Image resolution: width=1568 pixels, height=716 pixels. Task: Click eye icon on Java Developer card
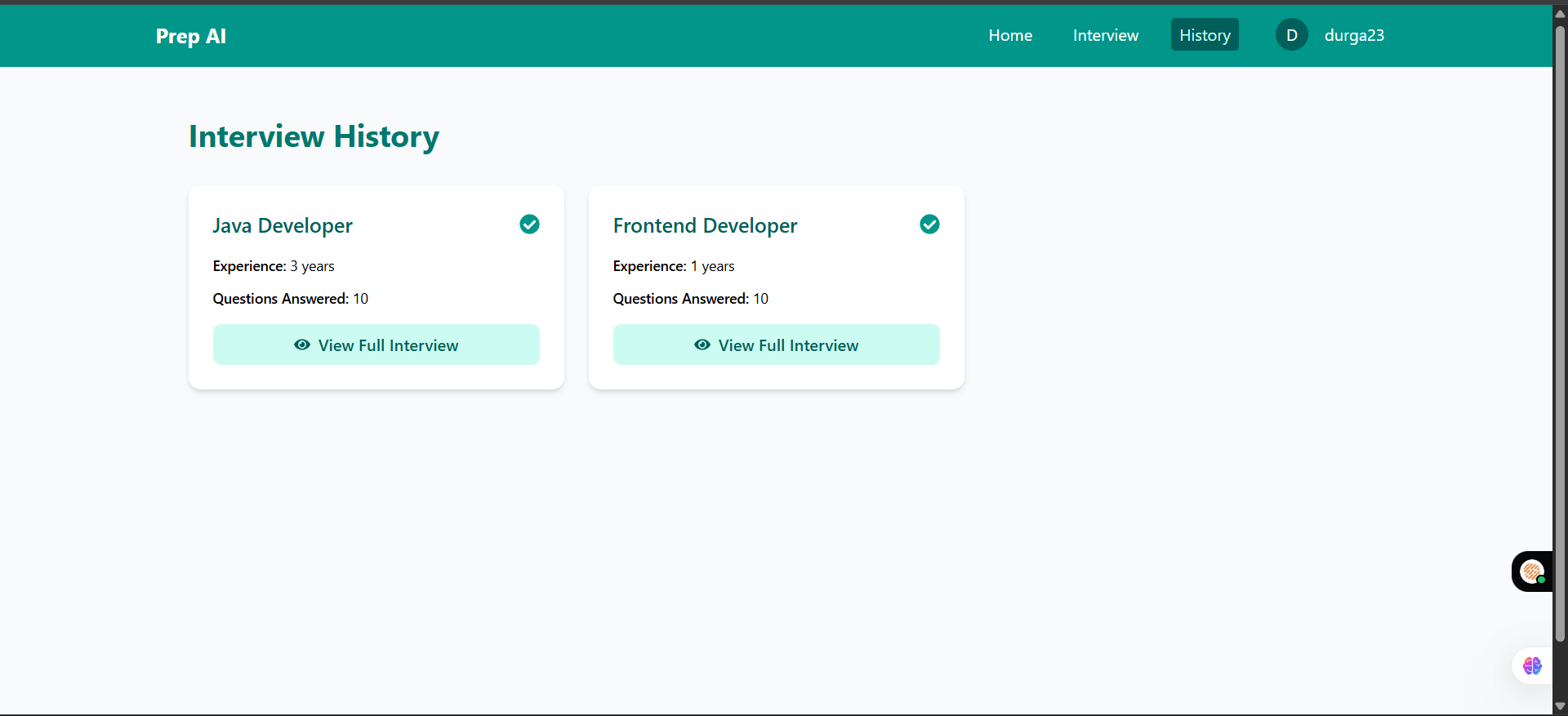[302, 345]
